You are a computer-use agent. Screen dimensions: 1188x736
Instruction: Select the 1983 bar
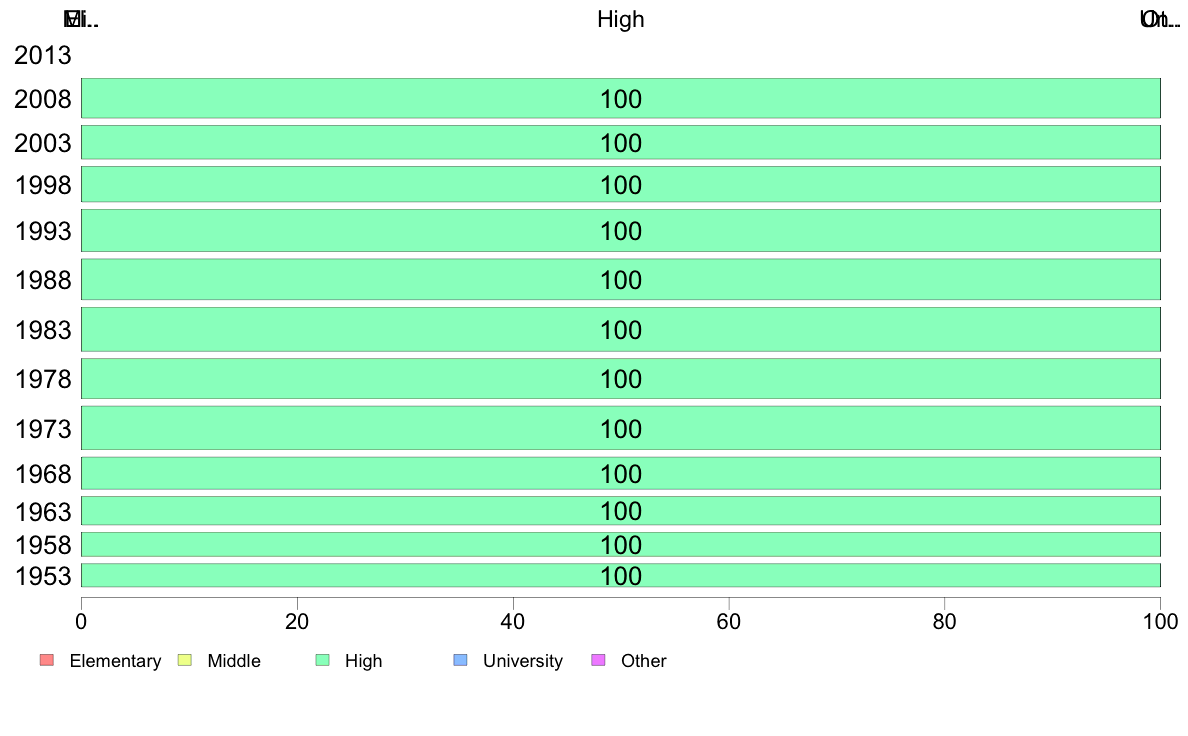point(621,329)
